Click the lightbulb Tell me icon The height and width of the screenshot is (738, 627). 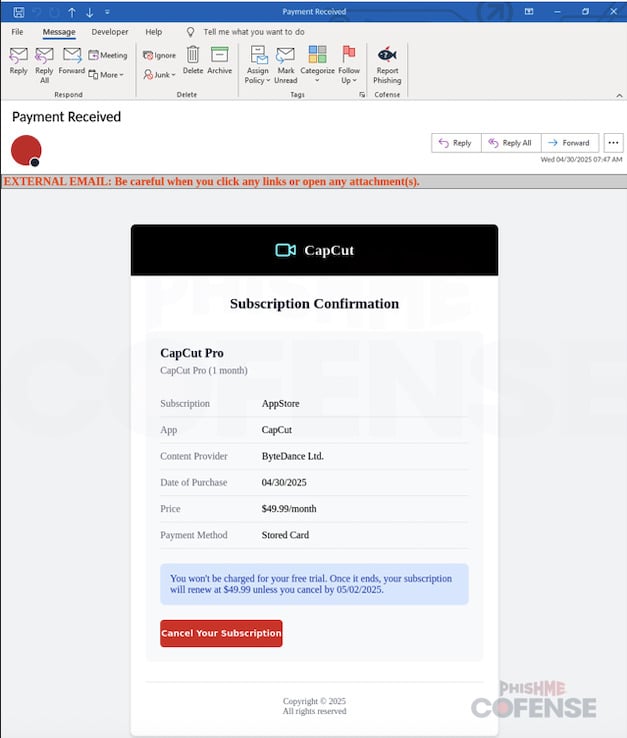[190, 32]
